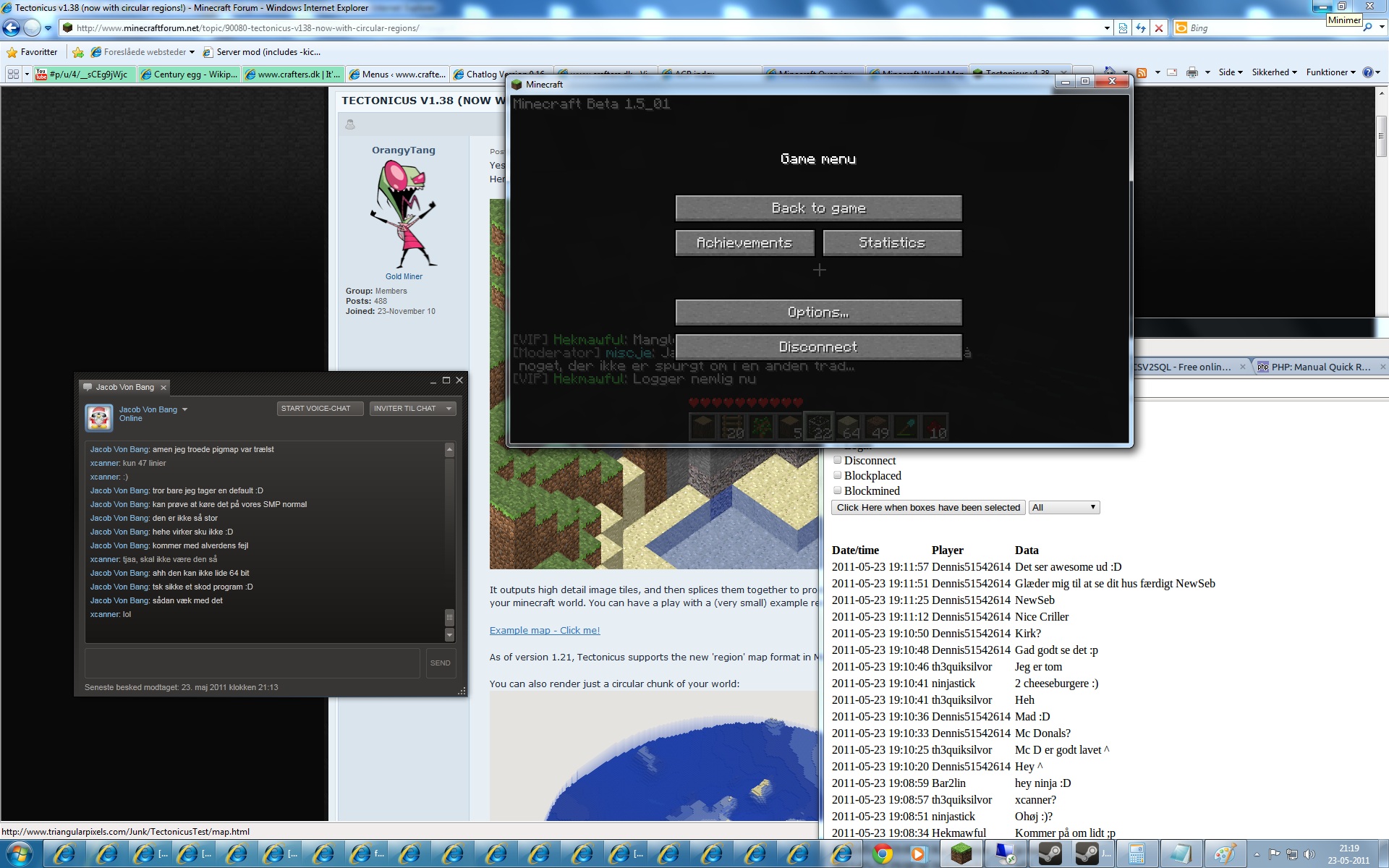
Task: Click the Steam chat message input field
Action: (x=252, y=663)
